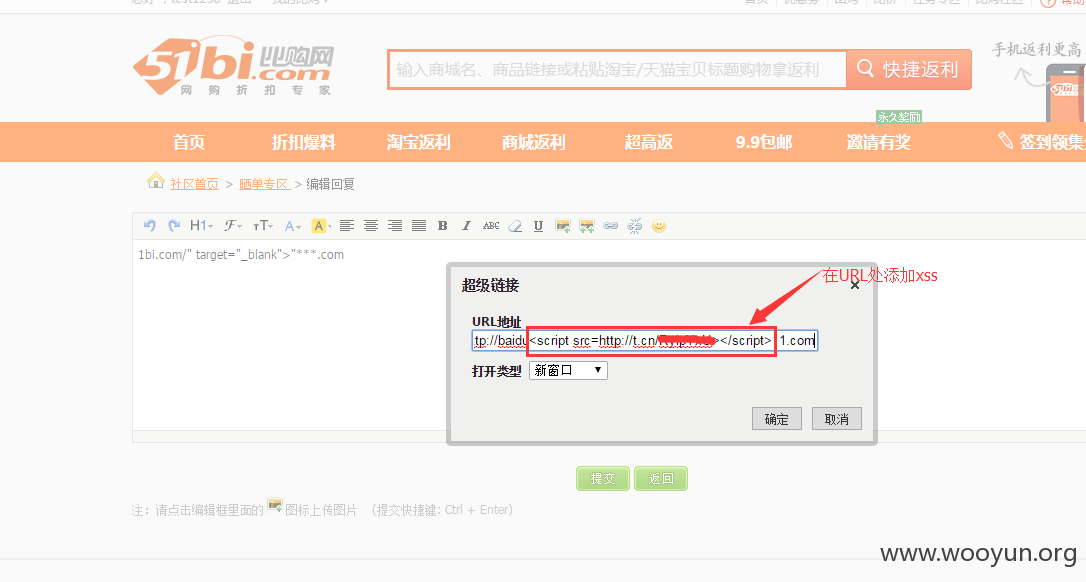The width and height of the screenshot is (1086, 582).
Task: Click the 返回 button
Action: tap(661, 478)
